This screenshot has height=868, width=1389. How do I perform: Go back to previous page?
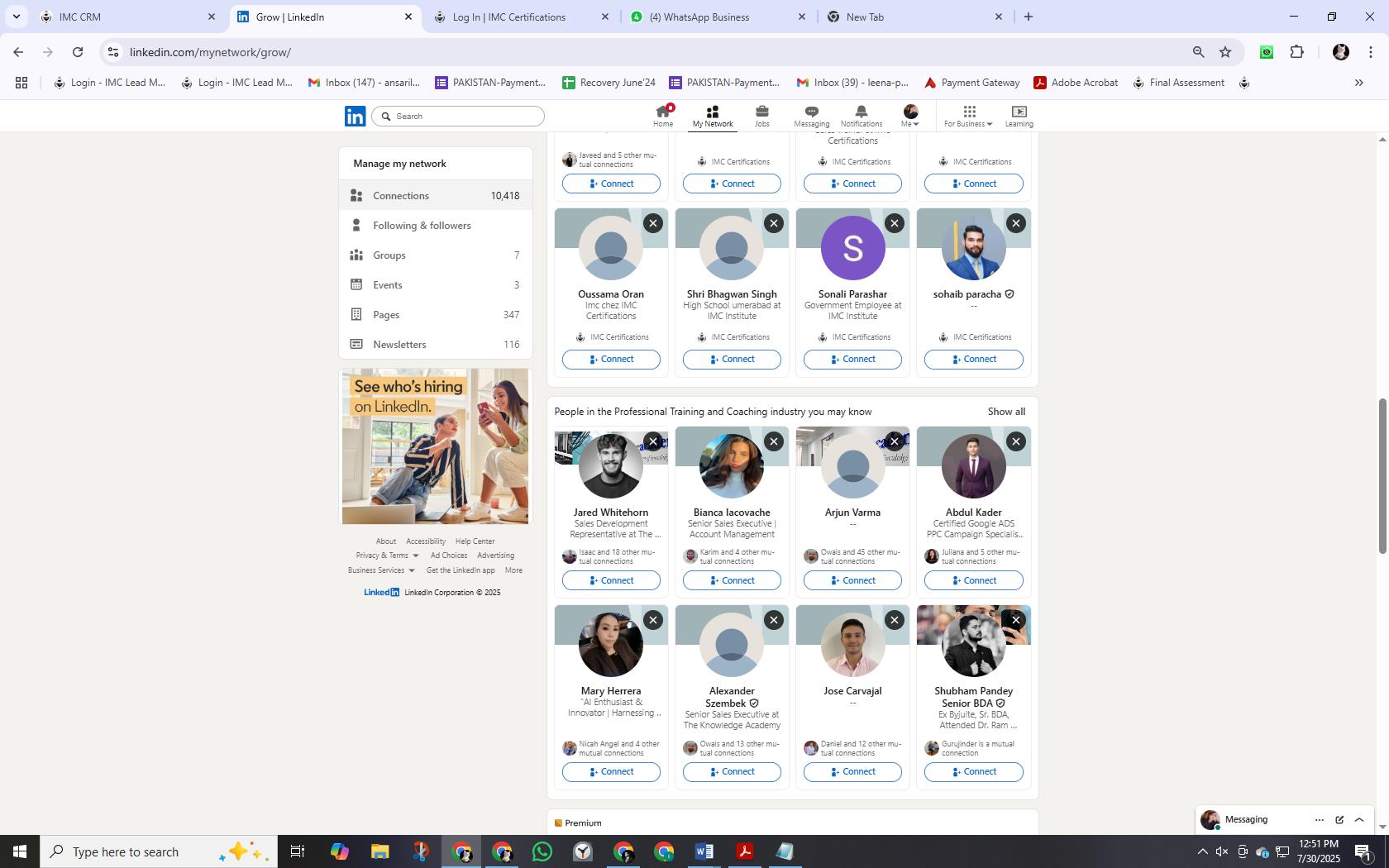point(18,52)
